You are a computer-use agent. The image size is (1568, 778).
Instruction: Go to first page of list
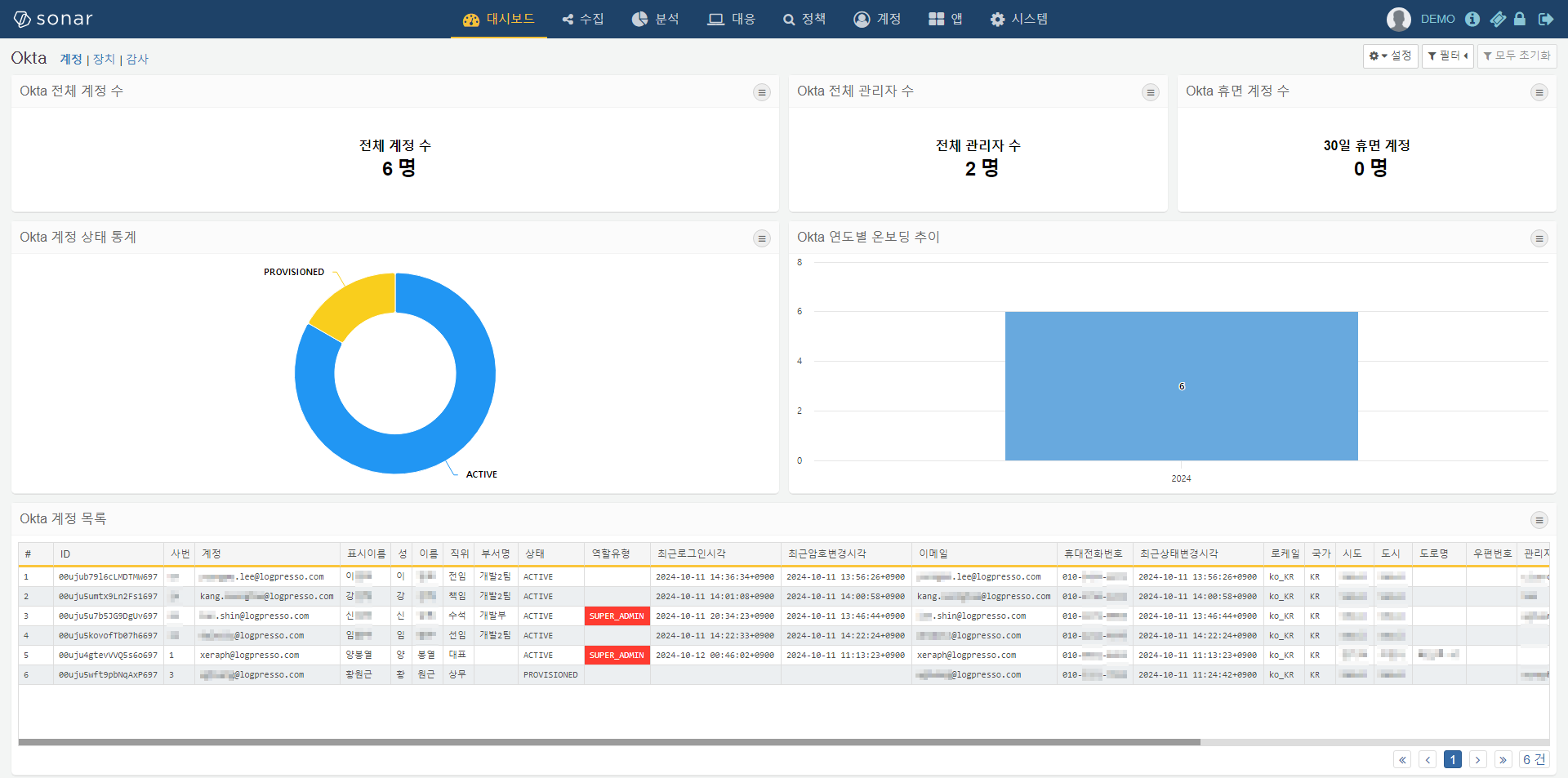click(x=1402, y=759)
